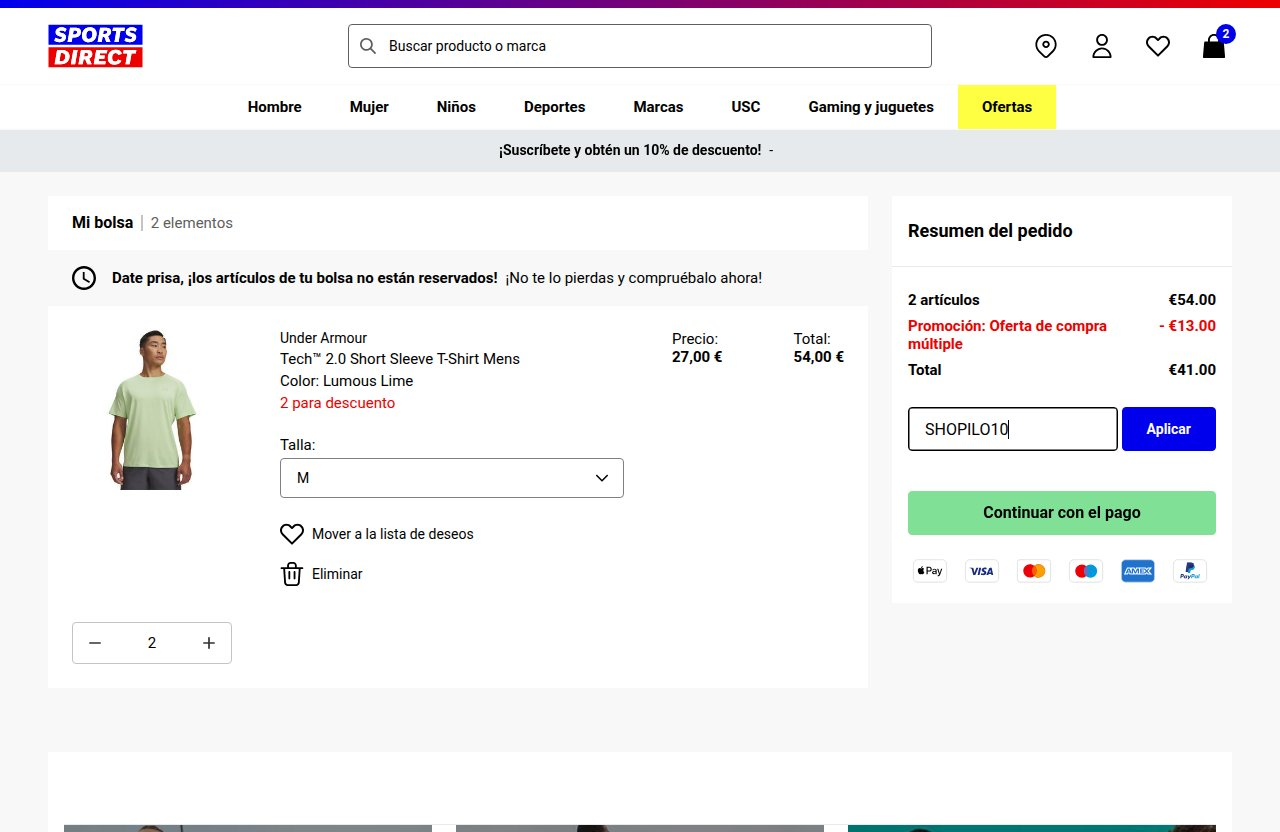This screenshot has height=832, width=1280.
Task: Click the Visa payment icon
Action: (x=982, y=571)
